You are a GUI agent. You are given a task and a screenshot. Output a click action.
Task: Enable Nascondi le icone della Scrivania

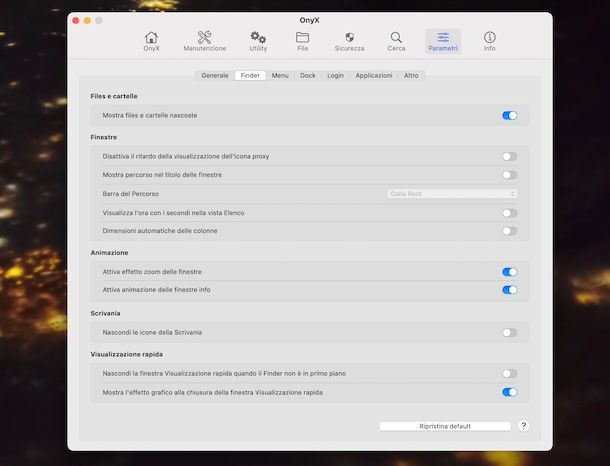510,333
